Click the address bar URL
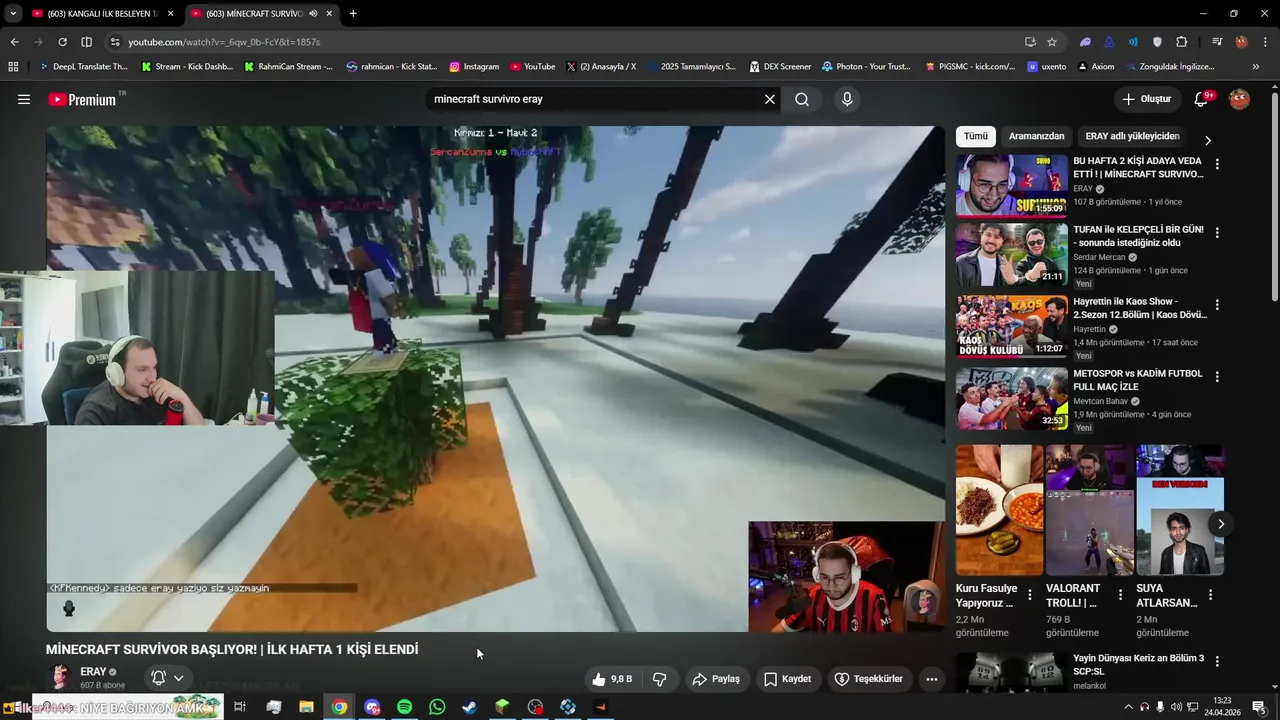 tap(224, 42)
